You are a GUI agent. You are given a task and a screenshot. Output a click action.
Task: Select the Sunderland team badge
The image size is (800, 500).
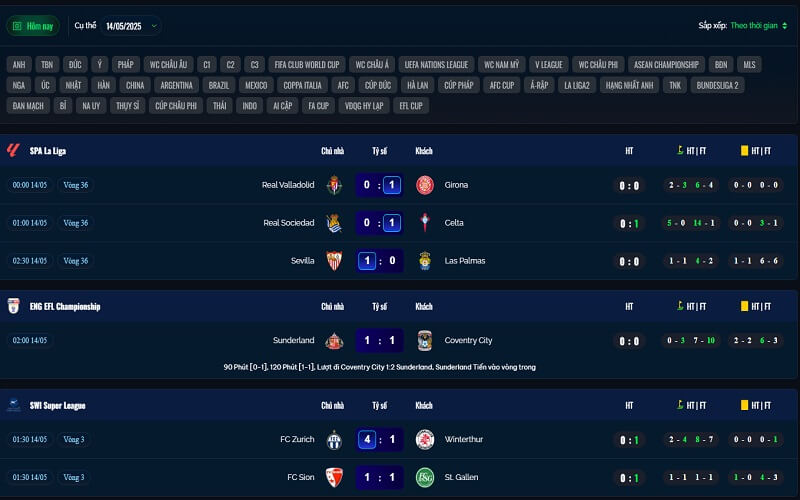[334, 340]
